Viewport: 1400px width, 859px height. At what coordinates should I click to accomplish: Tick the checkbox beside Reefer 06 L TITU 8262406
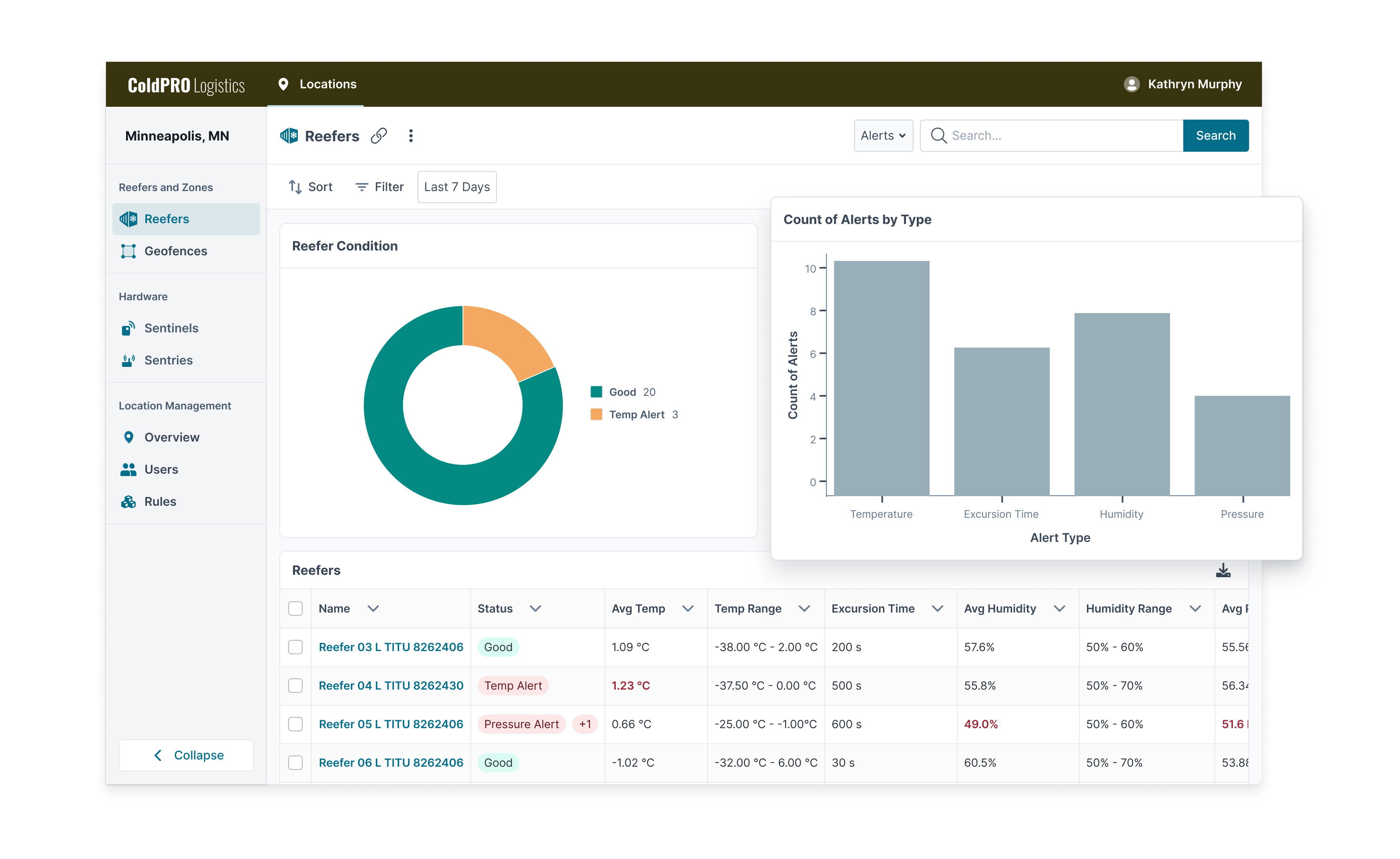pyautogui.click(x=295, y=762)
